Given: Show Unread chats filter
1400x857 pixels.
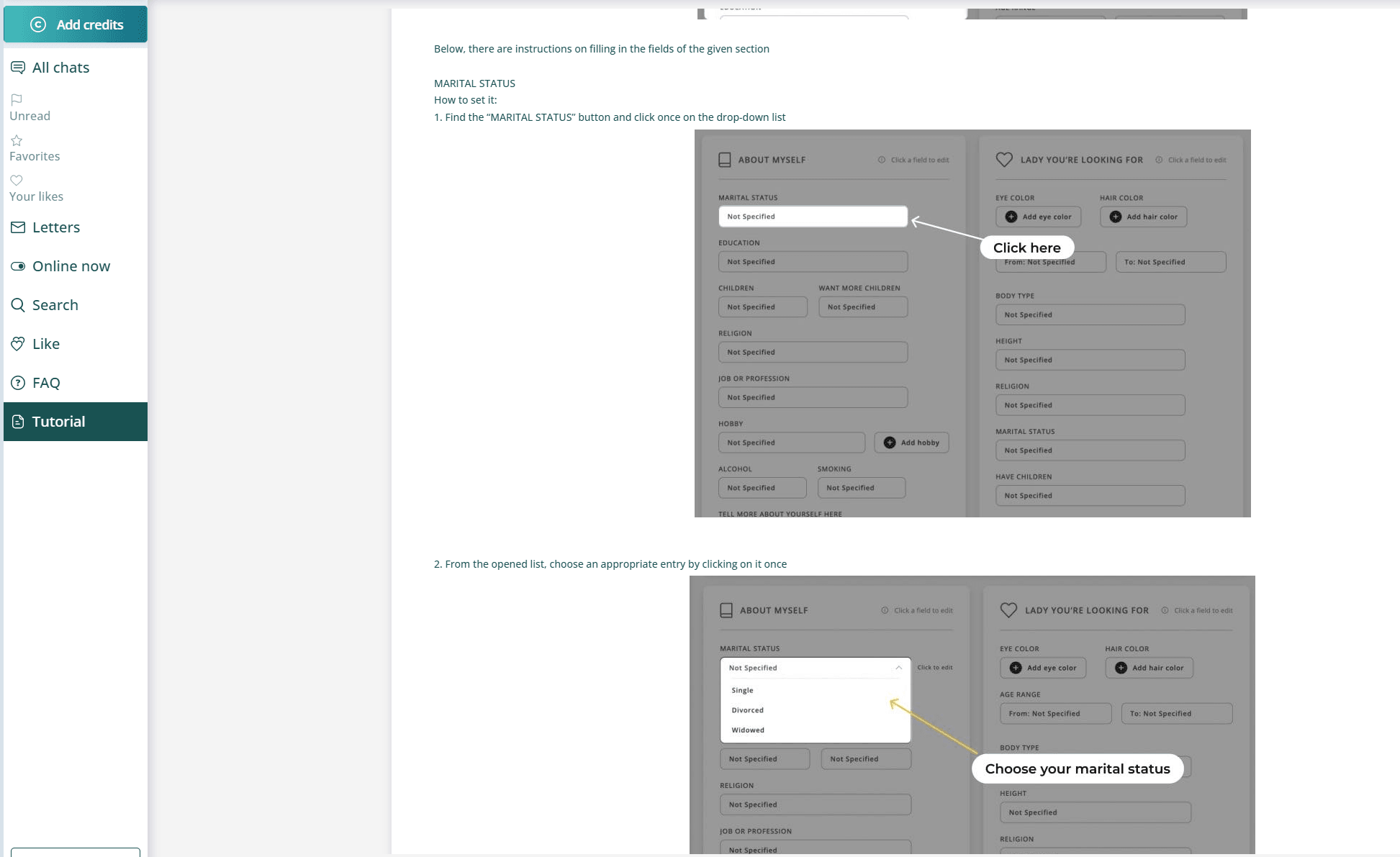Looking at the screenshot, I should click(x=30, y=109).
